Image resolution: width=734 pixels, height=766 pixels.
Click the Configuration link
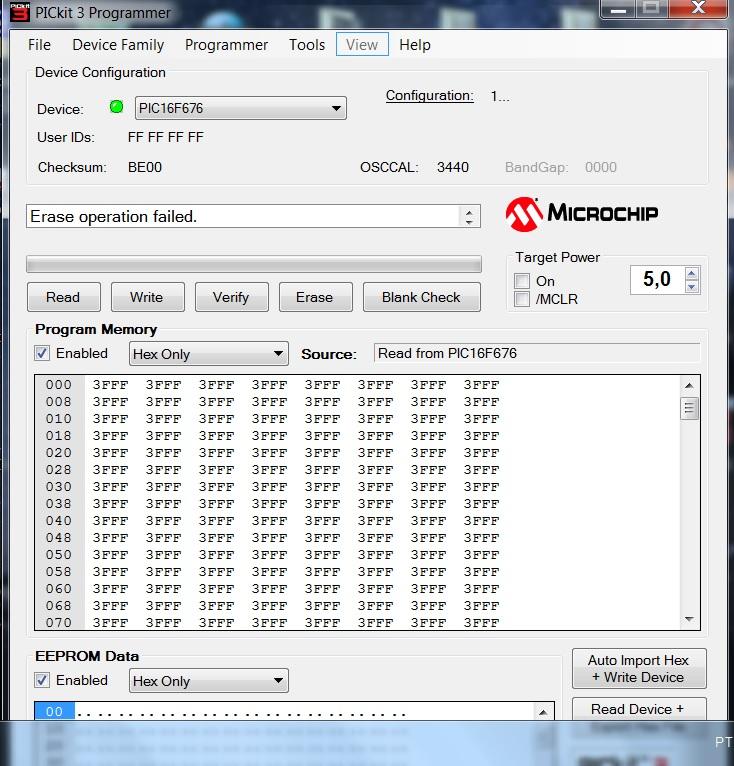pos(430,96)
